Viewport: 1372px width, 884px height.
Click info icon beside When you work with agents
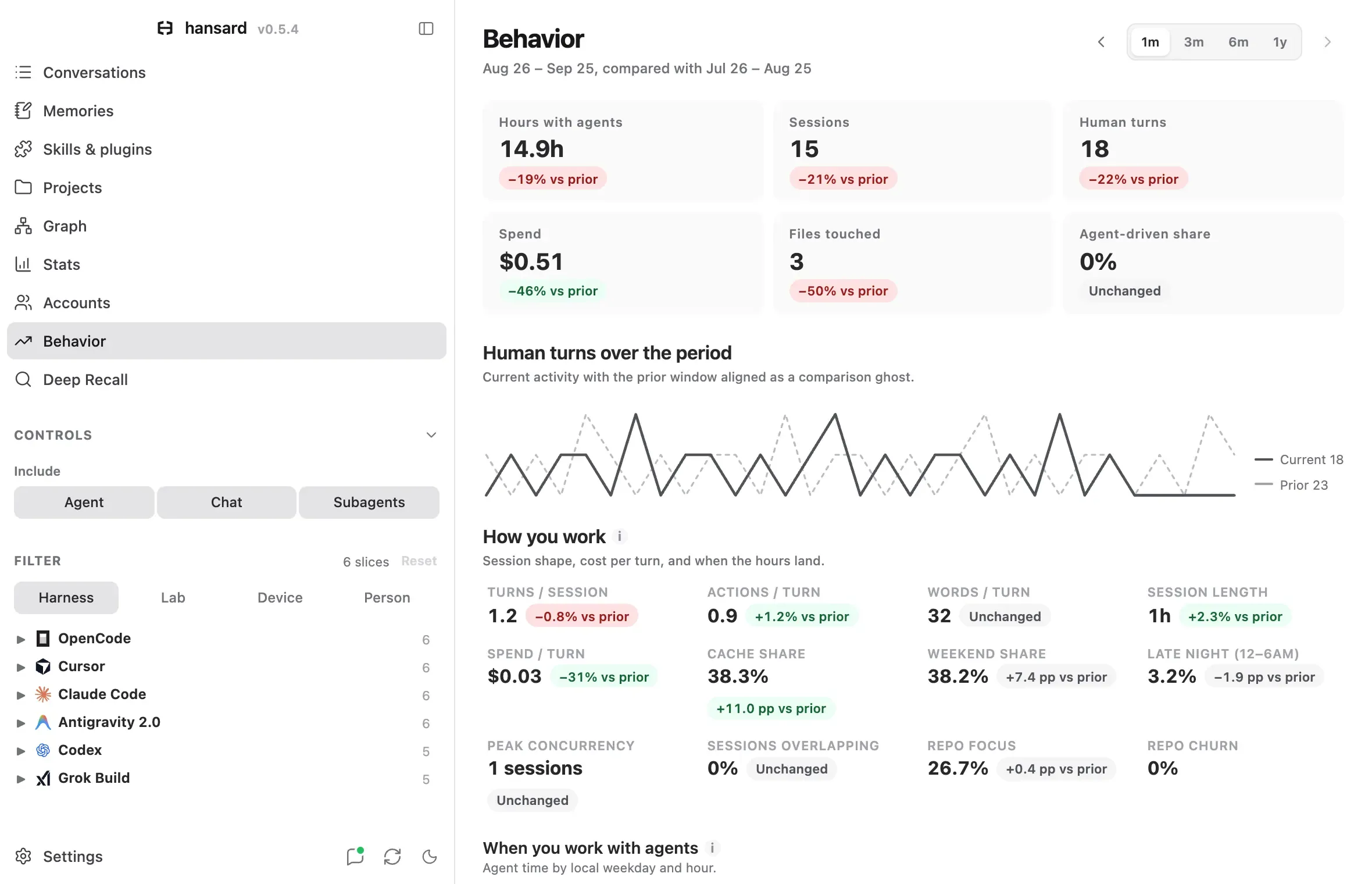click(x=712, y=848)
